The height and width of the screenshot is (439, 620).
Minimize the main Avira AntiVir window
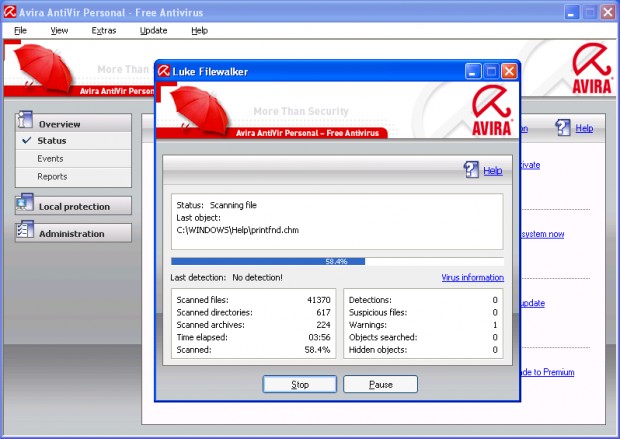pyautogui.click(x=571, y=12)
